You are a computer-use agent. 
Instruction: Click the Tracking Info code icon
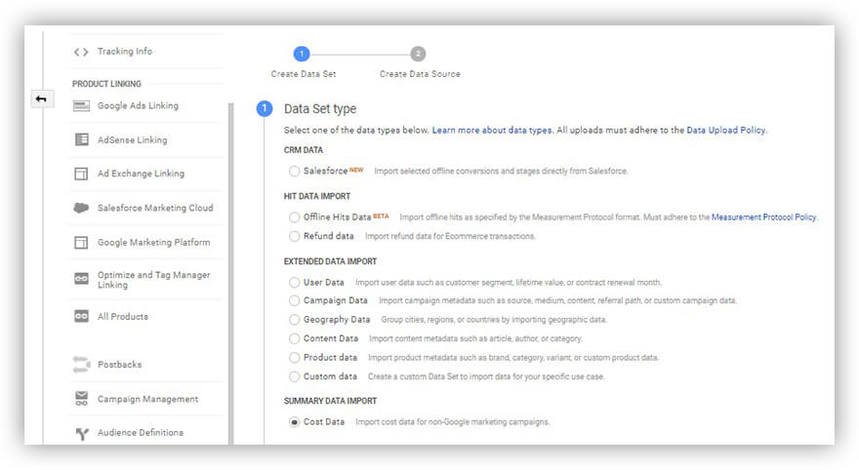click(x=81, y=52)
